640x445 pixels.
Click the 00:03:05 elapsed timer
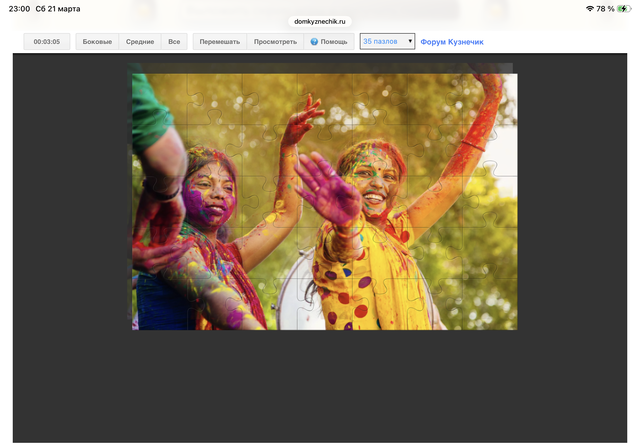[47, 42]
